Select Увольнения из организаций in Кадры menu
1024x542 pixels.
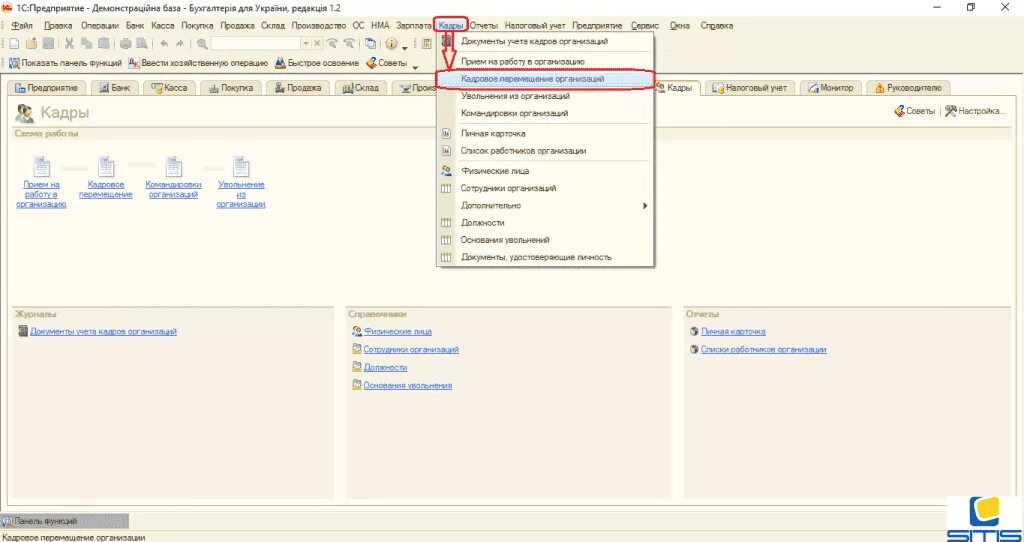tap(545, 96)
